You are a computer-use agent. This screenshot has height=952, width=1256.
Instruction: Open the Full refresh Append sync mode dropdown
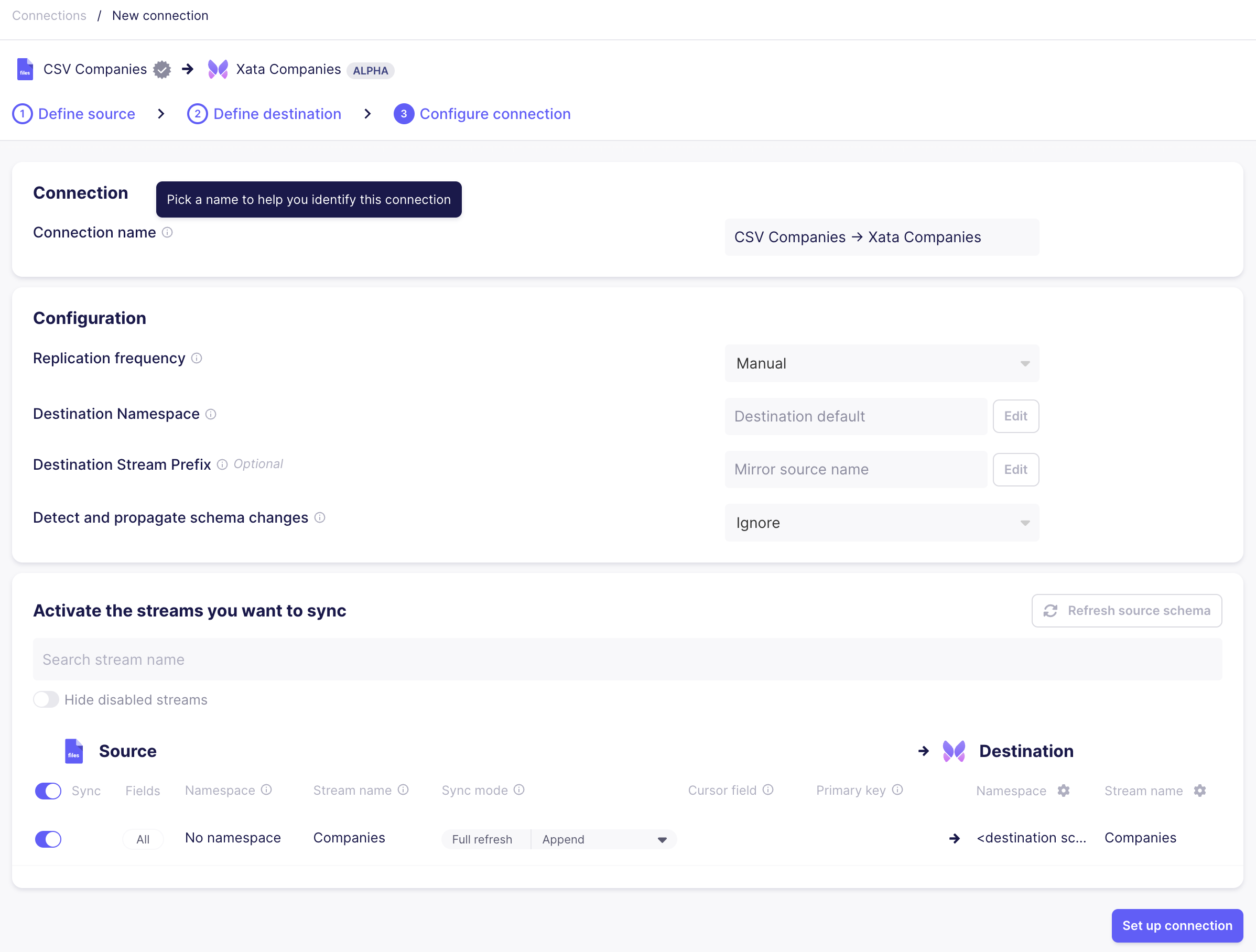click(x=559, y=839)
